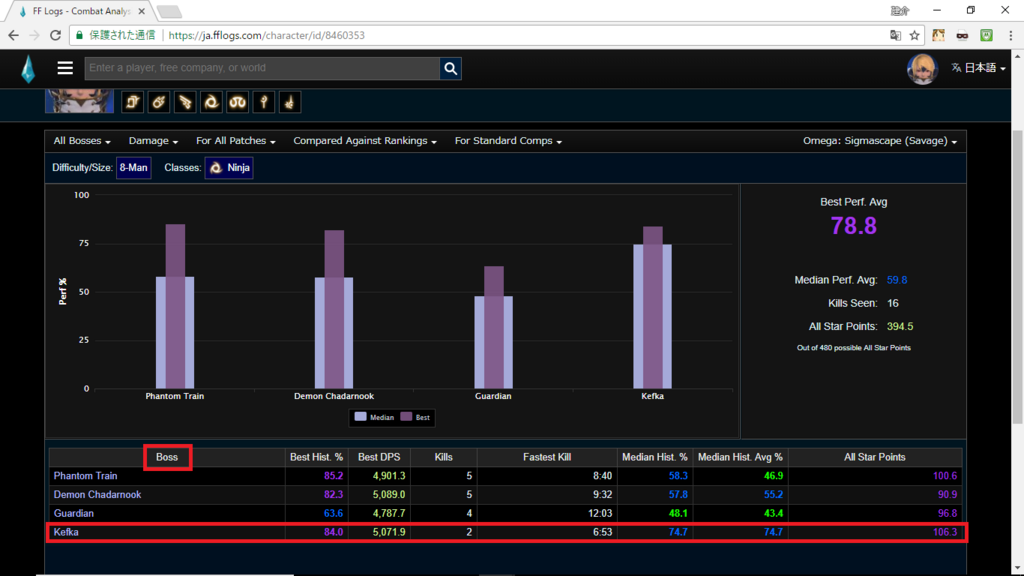
Task: Select the last job icon in row
Action: point(290,102)
